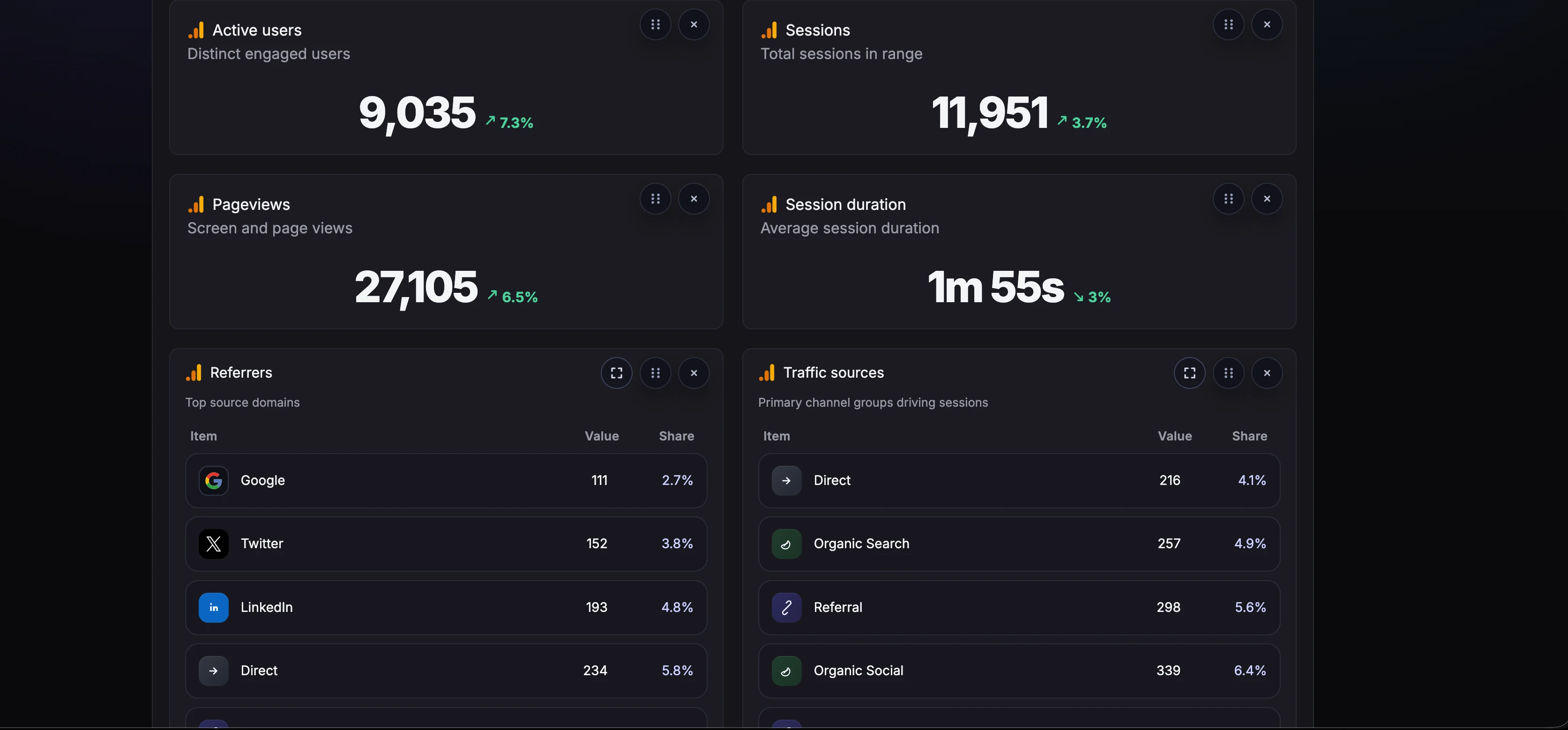This screenshot has width=1568, height=730.
Task: Close the Traffic sources widget
Action: click(x=1267, y=372)
